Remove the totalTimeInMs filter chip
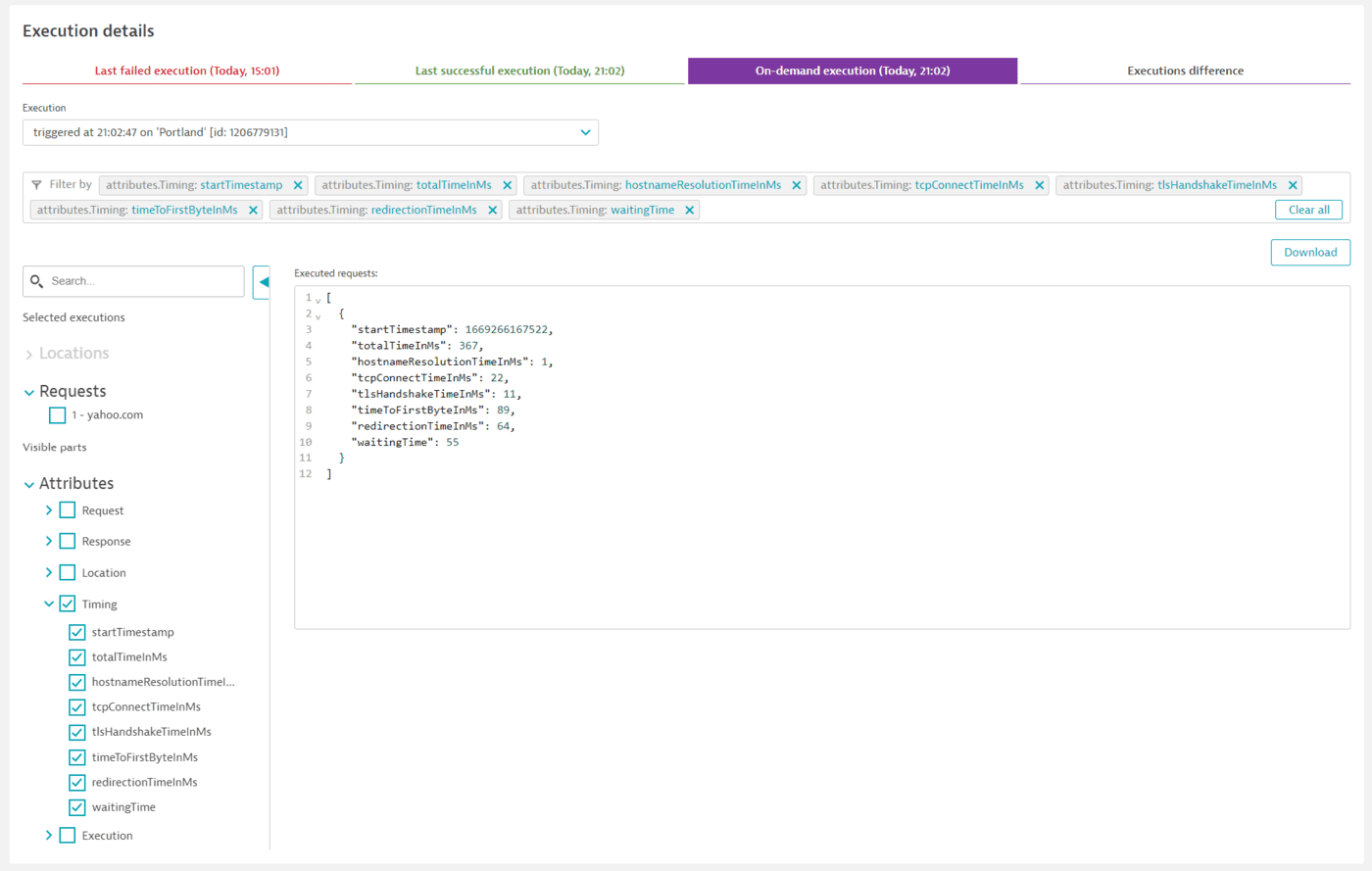 click(x=508, y=184)
